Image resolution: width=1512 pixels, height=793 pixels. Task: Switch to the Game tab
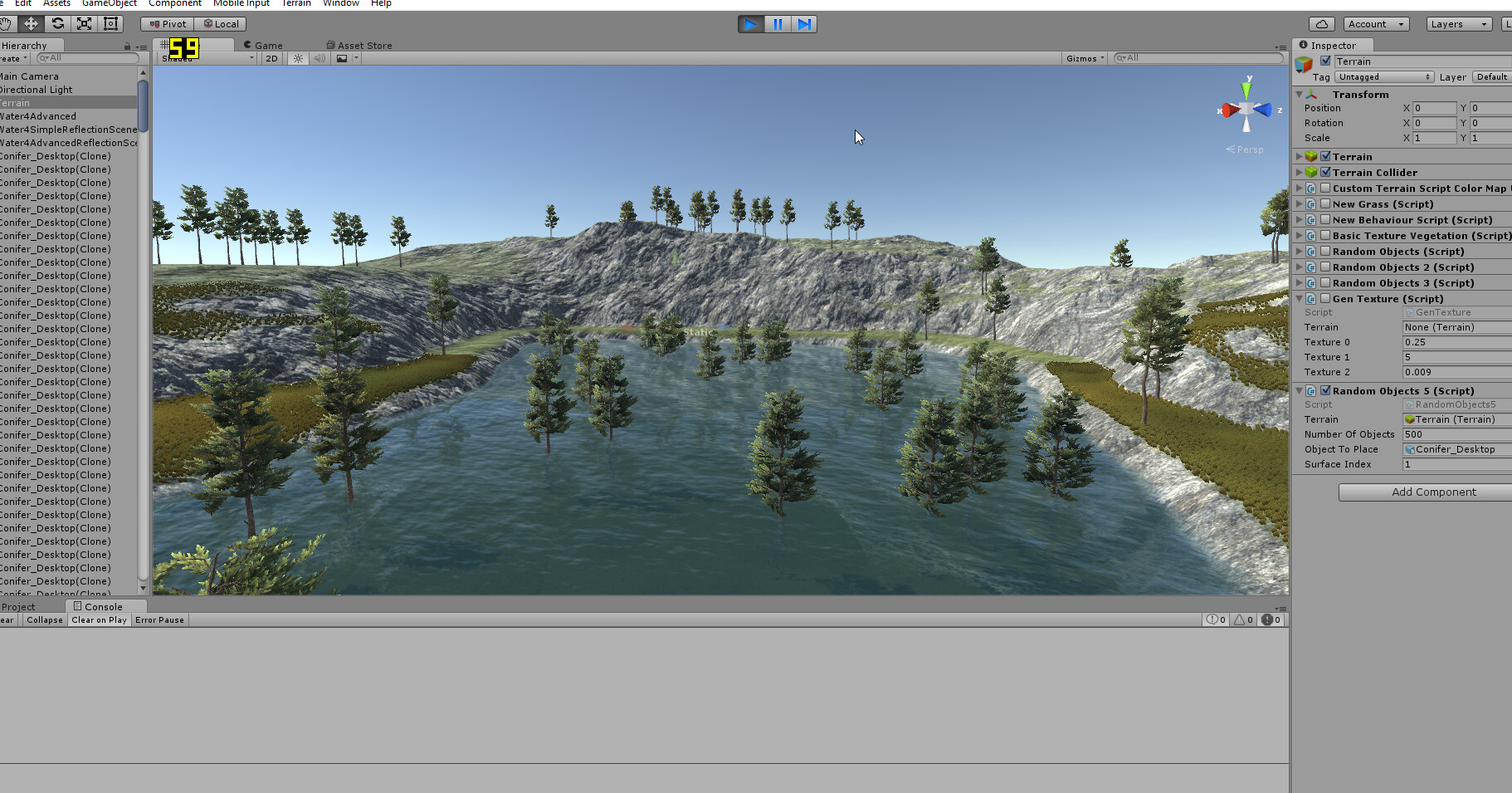(x=262, y=45)
